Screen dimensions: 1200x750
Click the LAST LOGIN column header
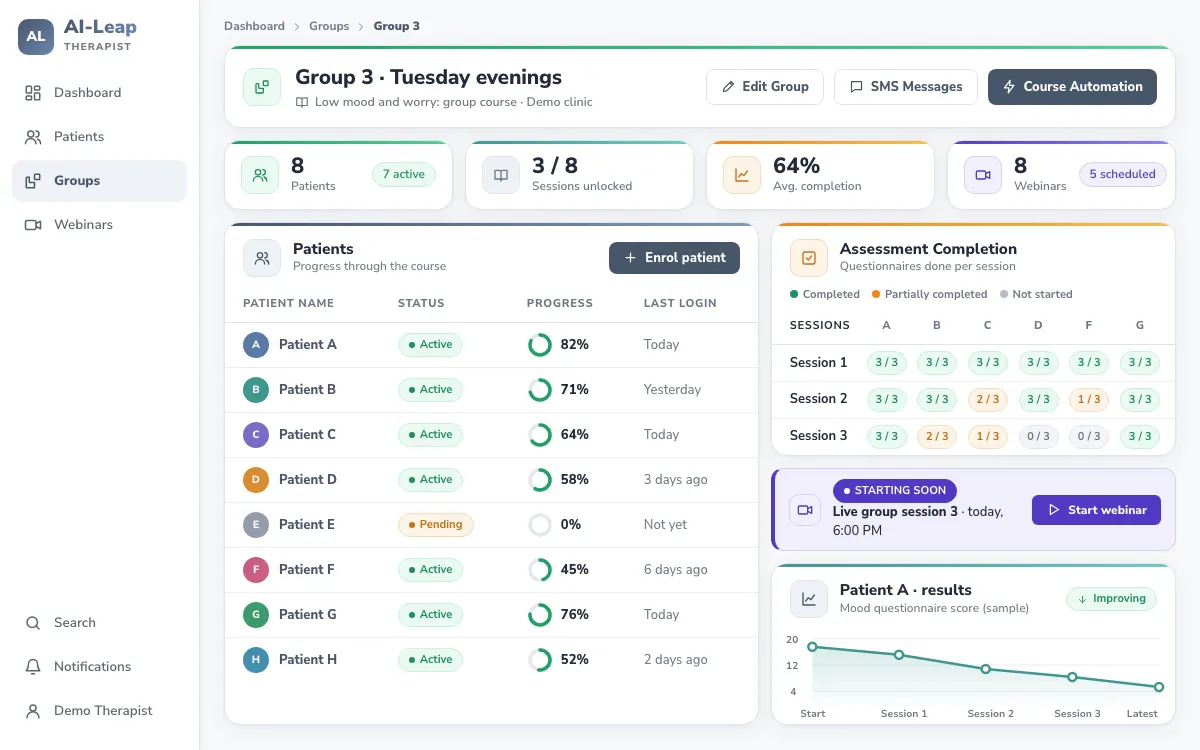pos(680,303)
